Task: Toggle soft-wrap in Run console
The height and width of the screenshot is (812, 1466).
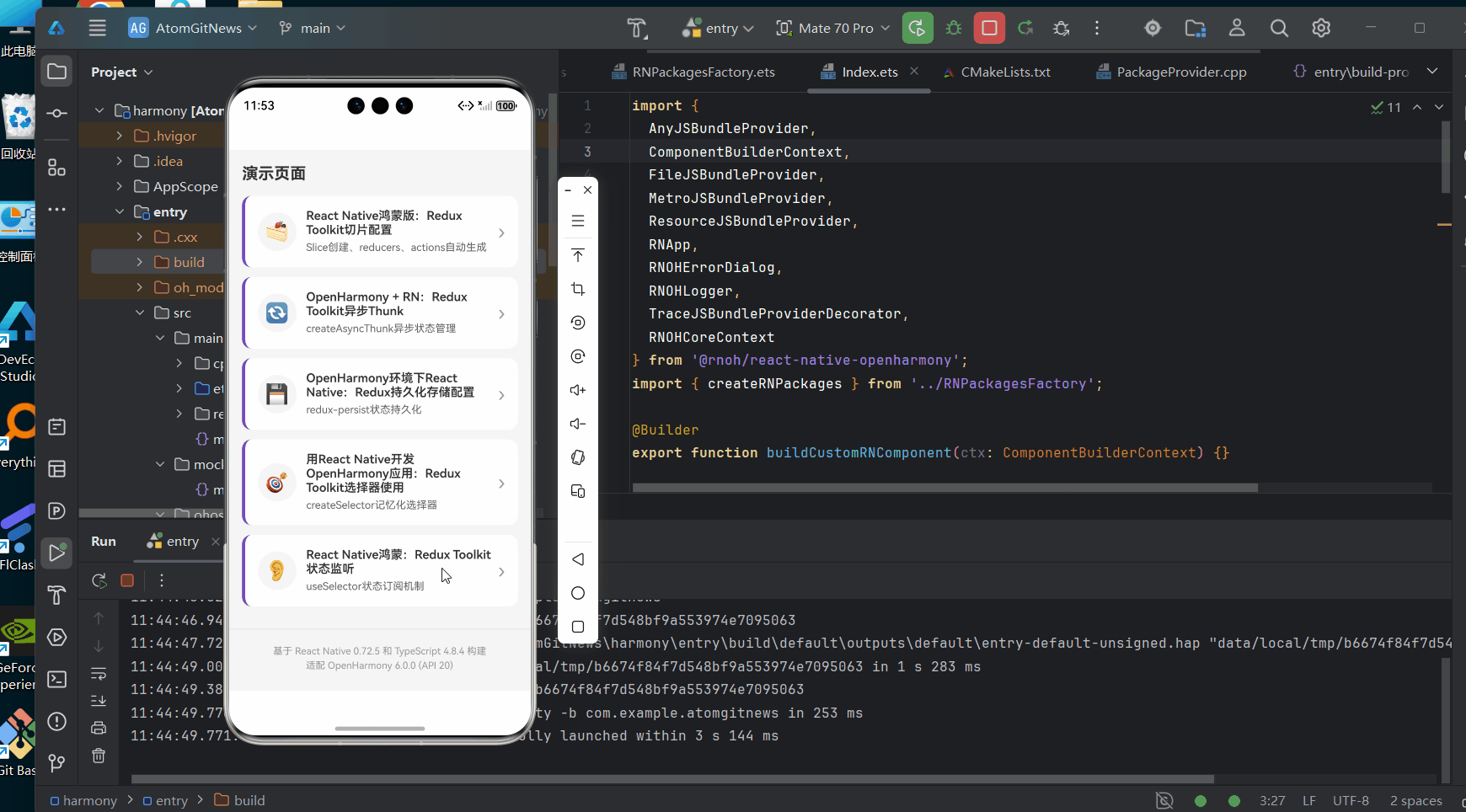Action: (99, 673)
